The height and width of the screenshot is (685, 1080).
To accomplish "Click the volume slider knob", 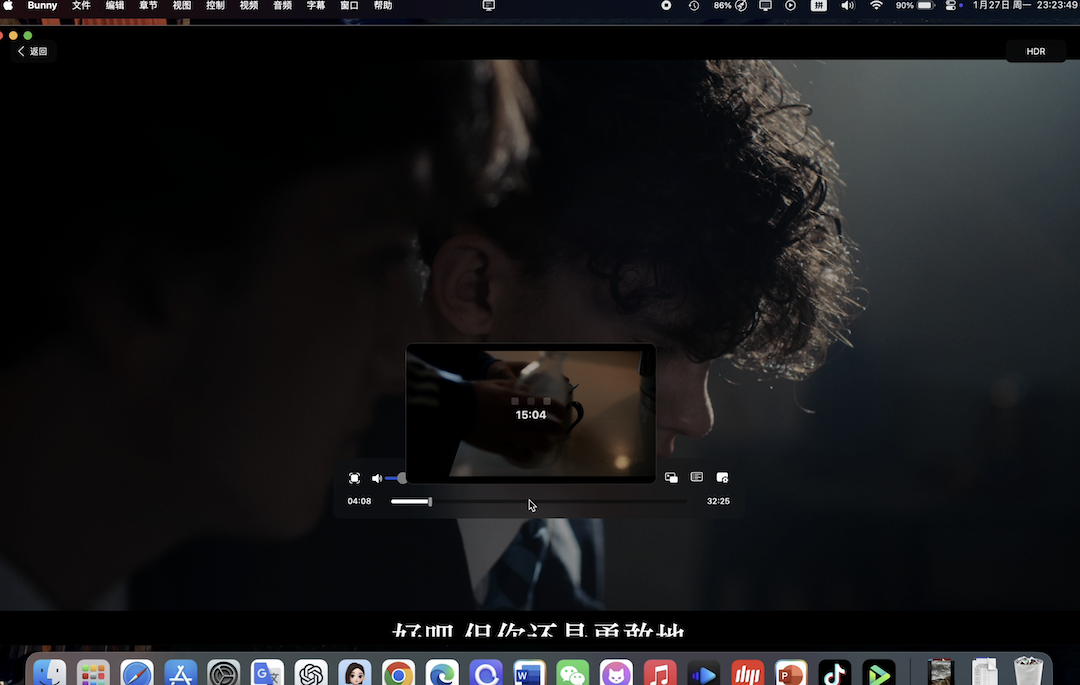I will click(402, 478).
